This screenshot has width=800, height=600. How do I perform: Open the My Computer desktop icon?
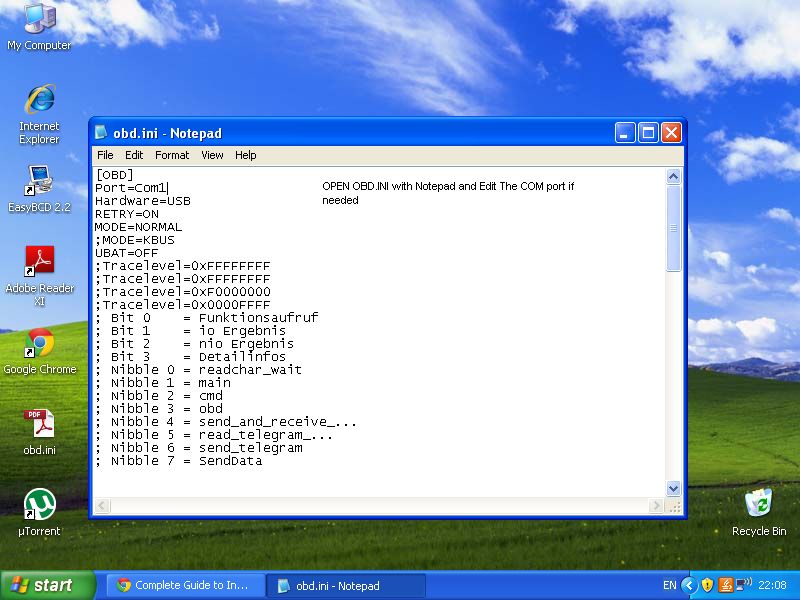point(39,20)
